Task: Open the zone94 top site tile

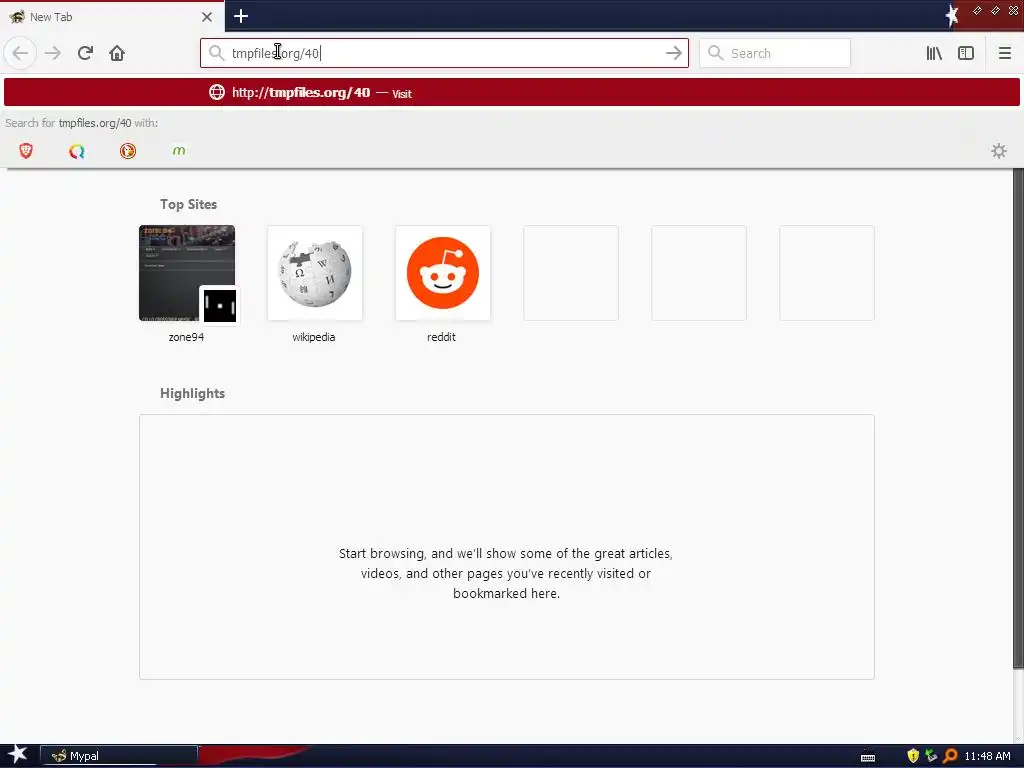Action: [x=187, y=273]
